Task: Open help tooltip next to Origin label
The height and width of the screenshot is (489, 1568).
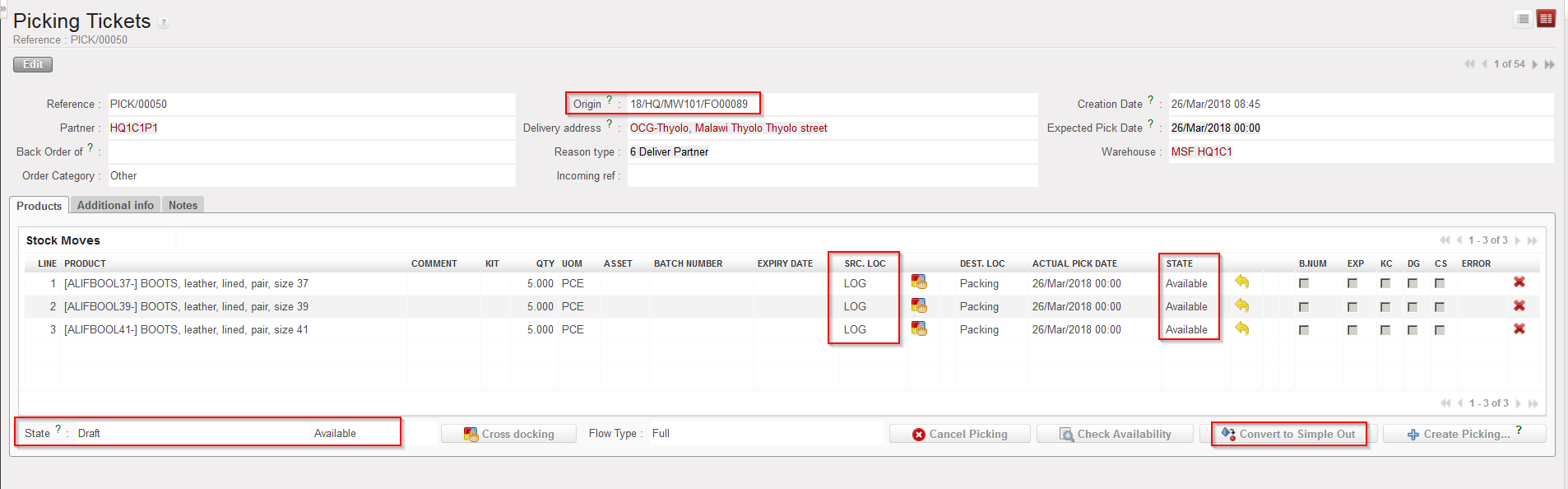Action: click(610, 100)
